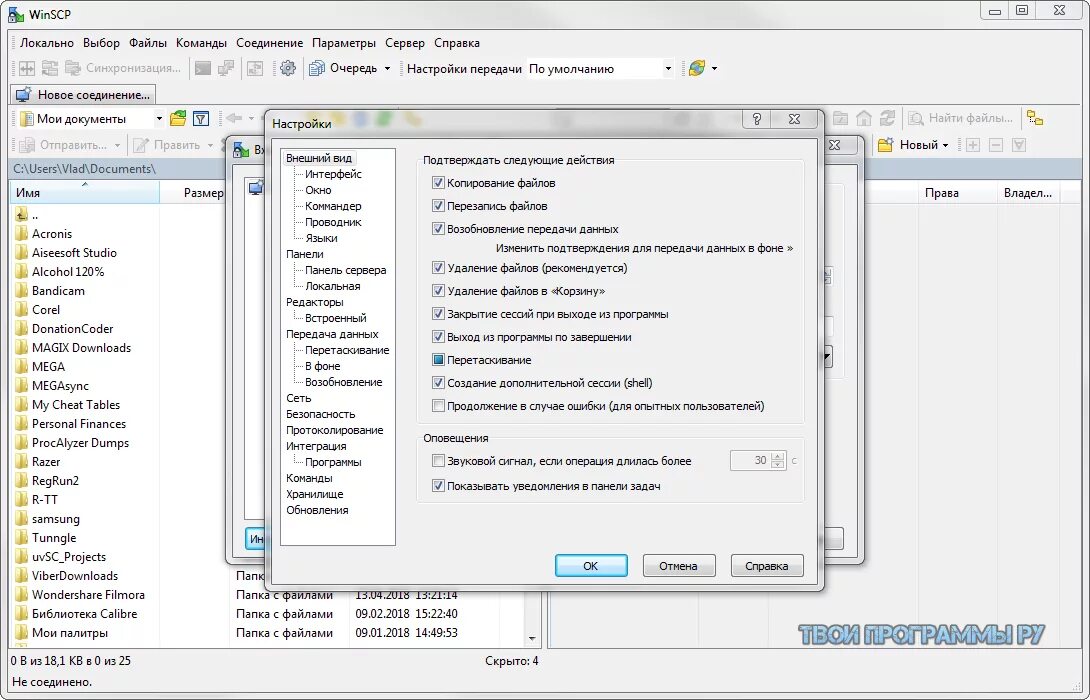The height and width of the screenshot is (700, 1090).
Task: Select the Новое соединение session tab
Action: (x=83, y=95)
